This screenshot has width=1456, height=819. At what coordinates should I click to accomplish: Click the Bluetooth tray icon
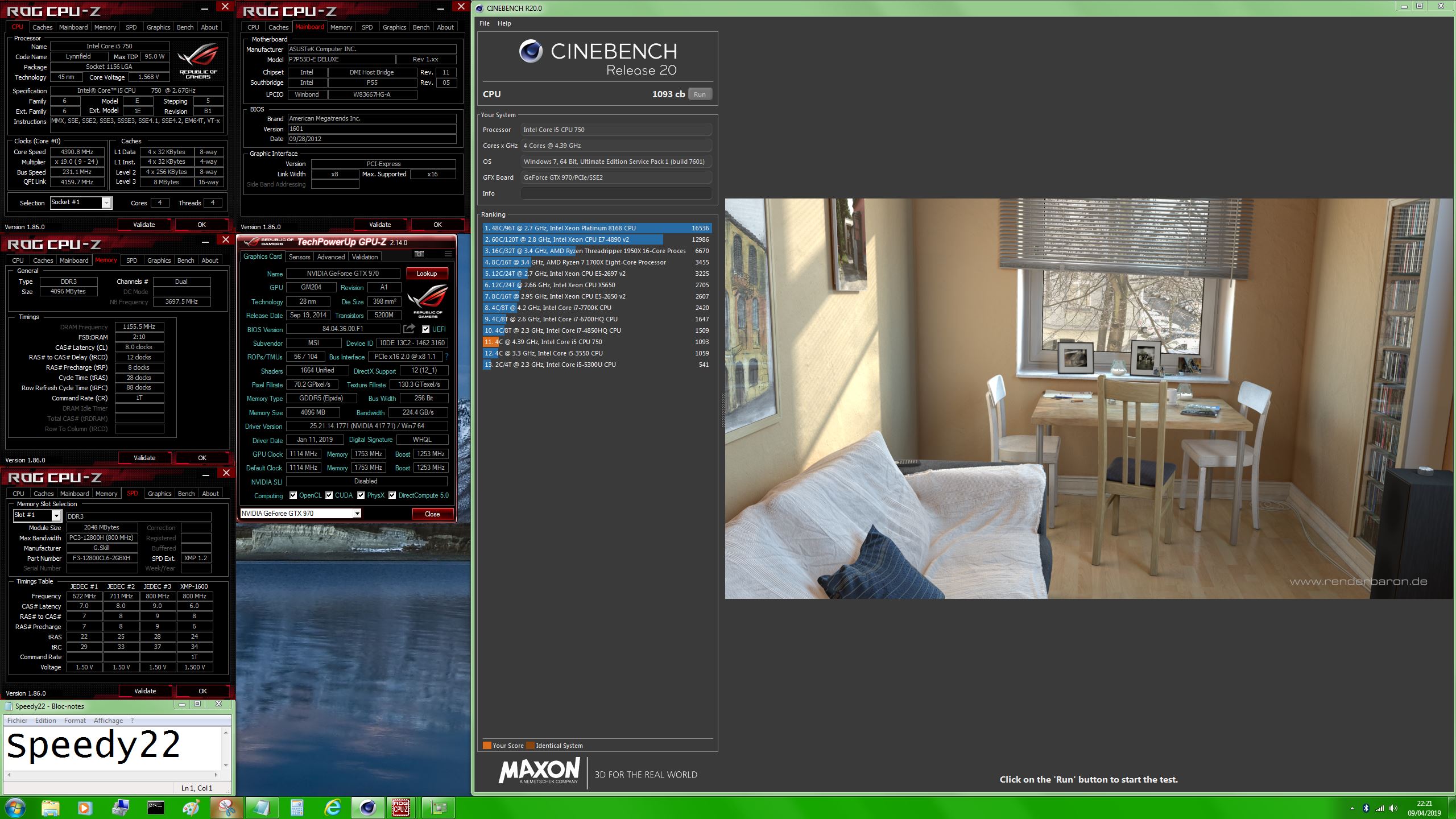[1366, 808]
